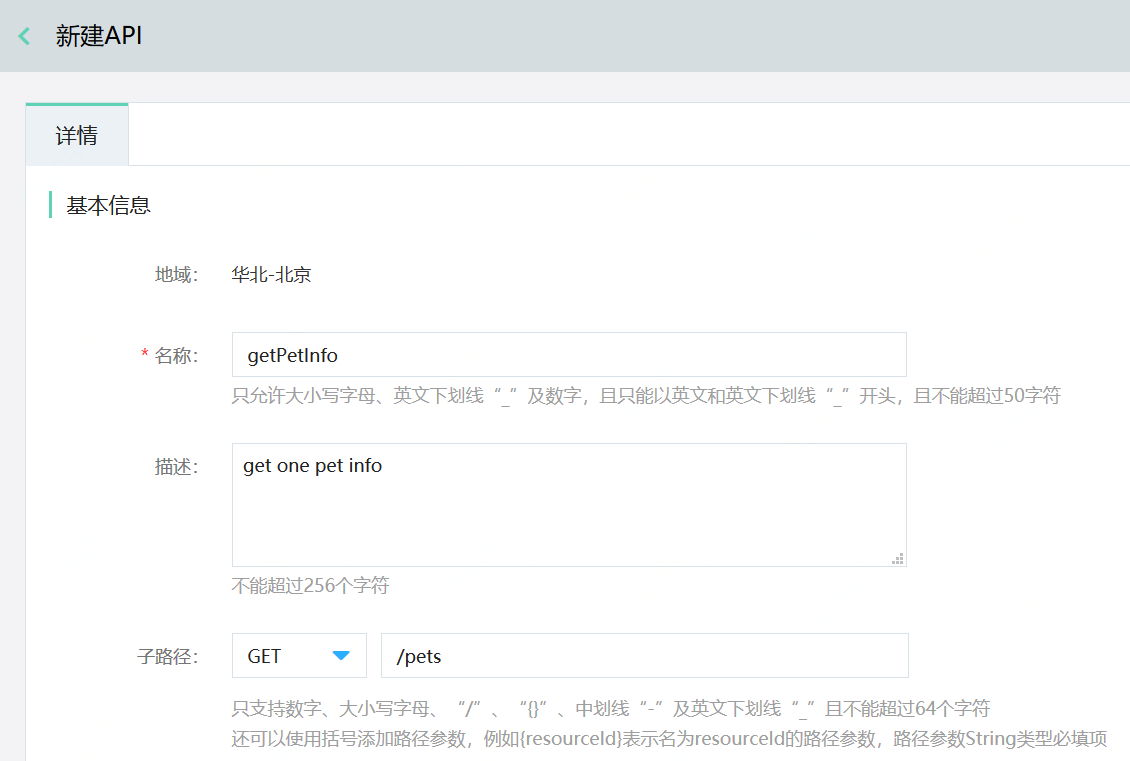1130x761 pixels.
Task: Click the 地域 label
Action: (x=176, y=274)
